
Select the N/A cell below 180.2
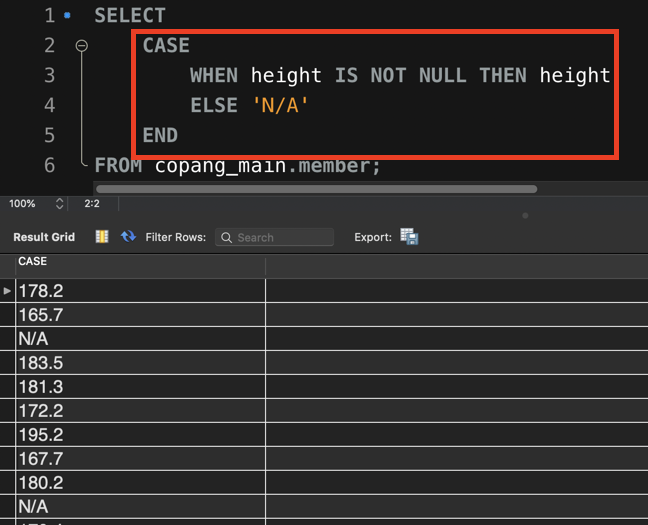pyautogui.click(x=141, y=507)
